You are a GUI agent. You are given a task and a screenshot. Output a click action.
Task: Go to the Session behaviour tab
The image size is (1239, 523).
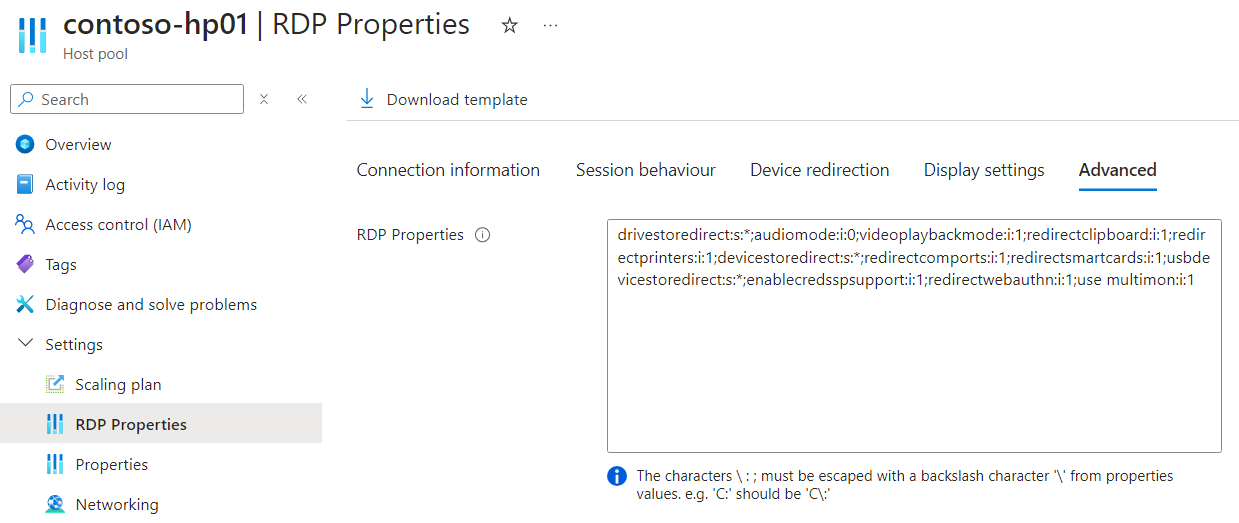pos(645,170)
